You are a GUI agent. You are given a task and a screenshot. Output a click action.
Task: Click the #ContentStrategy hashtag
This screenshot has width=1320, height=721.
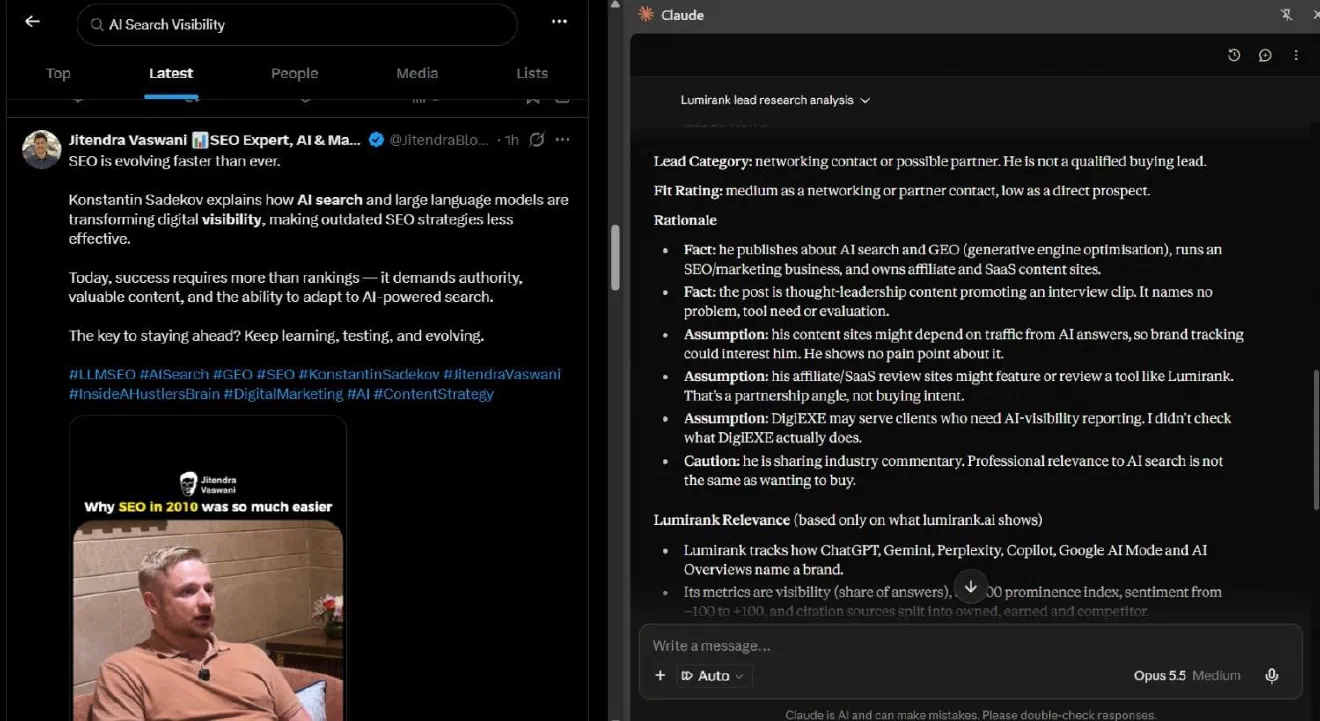point(433,394)
